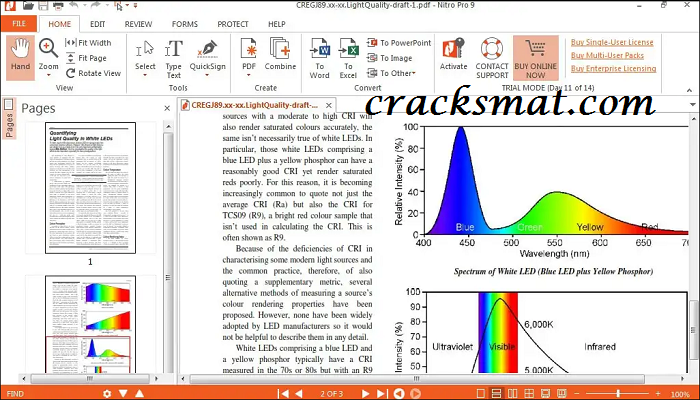Enable facing continuous view
Image resolution: width=700 pixels, height=400 pixels.
click(x=529, y=393)
